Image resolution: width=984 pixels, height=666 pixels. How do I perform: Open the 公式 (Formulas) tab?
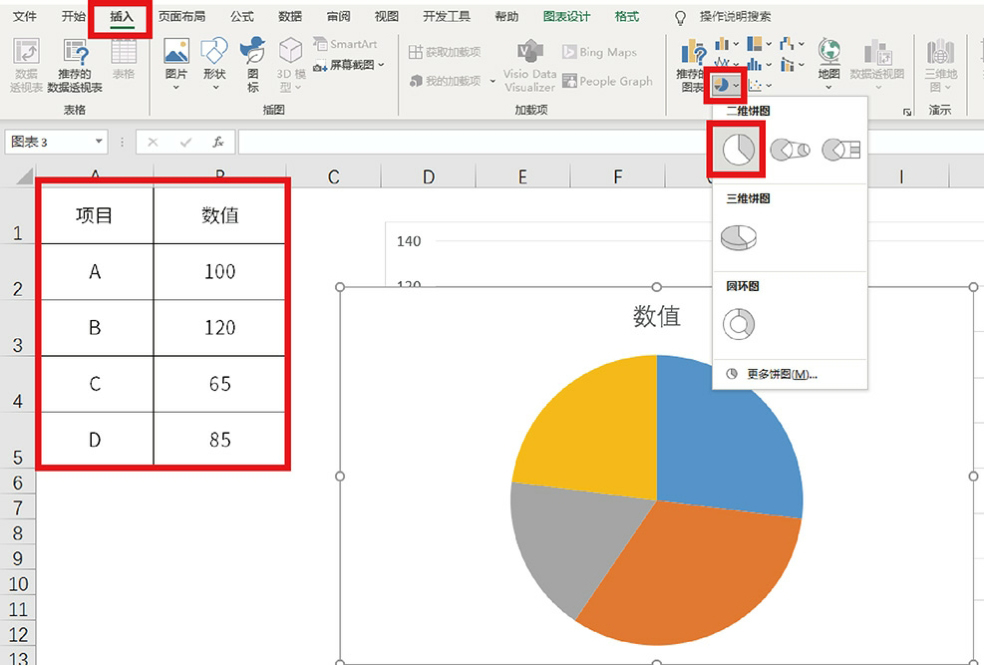[241, 17]
